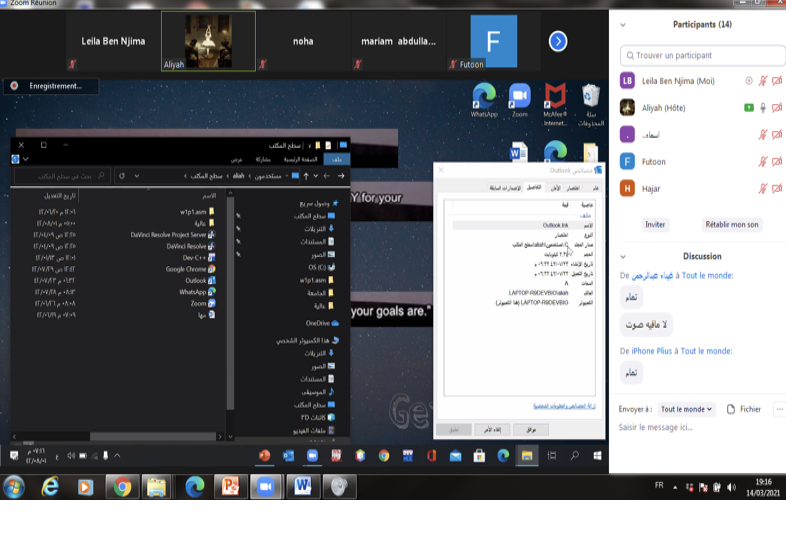786x537 pixels.
Task: Click the 'Rétablir mon son' button
Action: click(731, 225)
